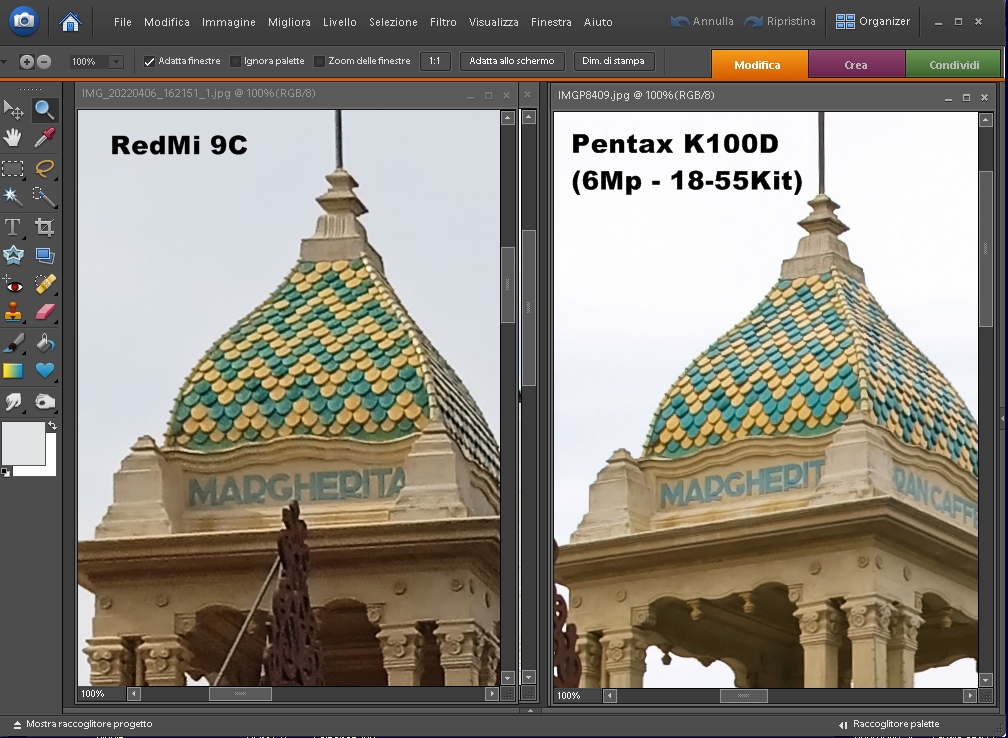Image resolution: width=1008 pixels, height=738 pixels.
Task: Open the Organizer
Action: 873,21
